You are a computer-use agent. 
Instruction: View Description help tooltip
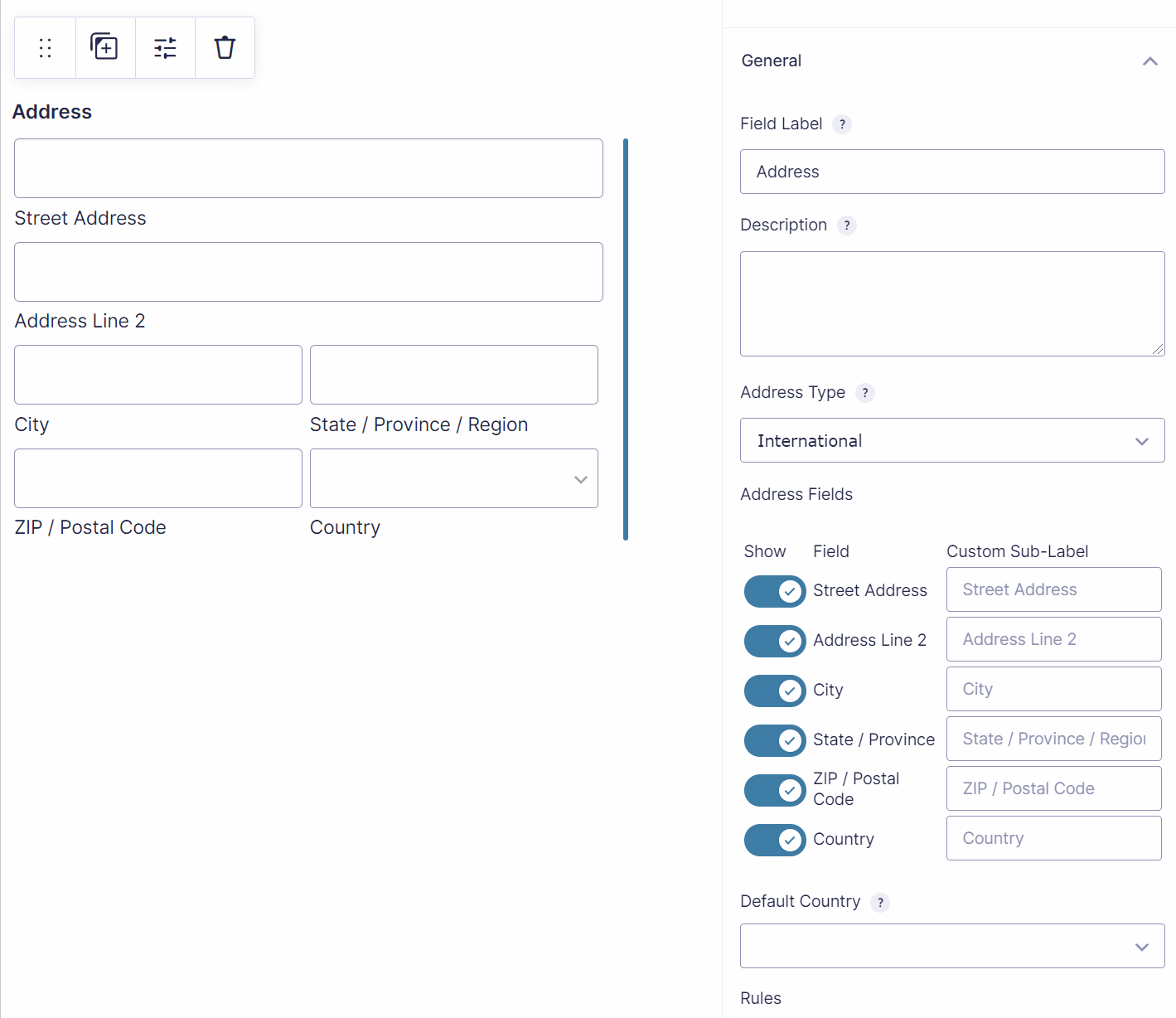(846, 225)
